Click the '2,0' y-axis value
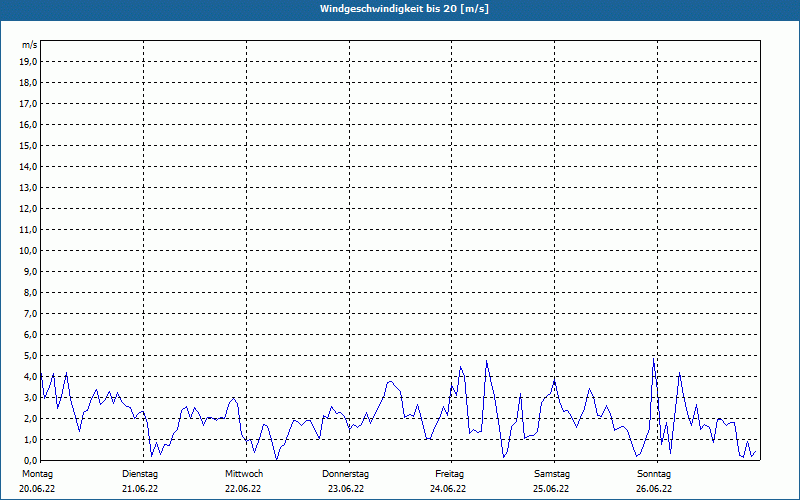The height and width of the screenshot is (500, 800). pos(31,418)
